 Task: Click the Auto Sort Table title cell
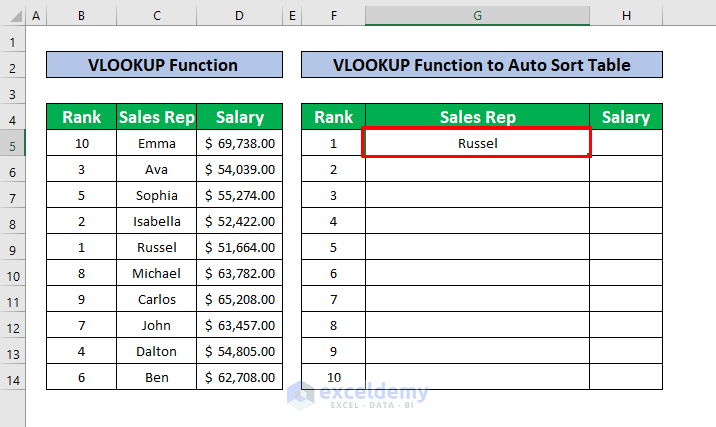click(481, 65)
